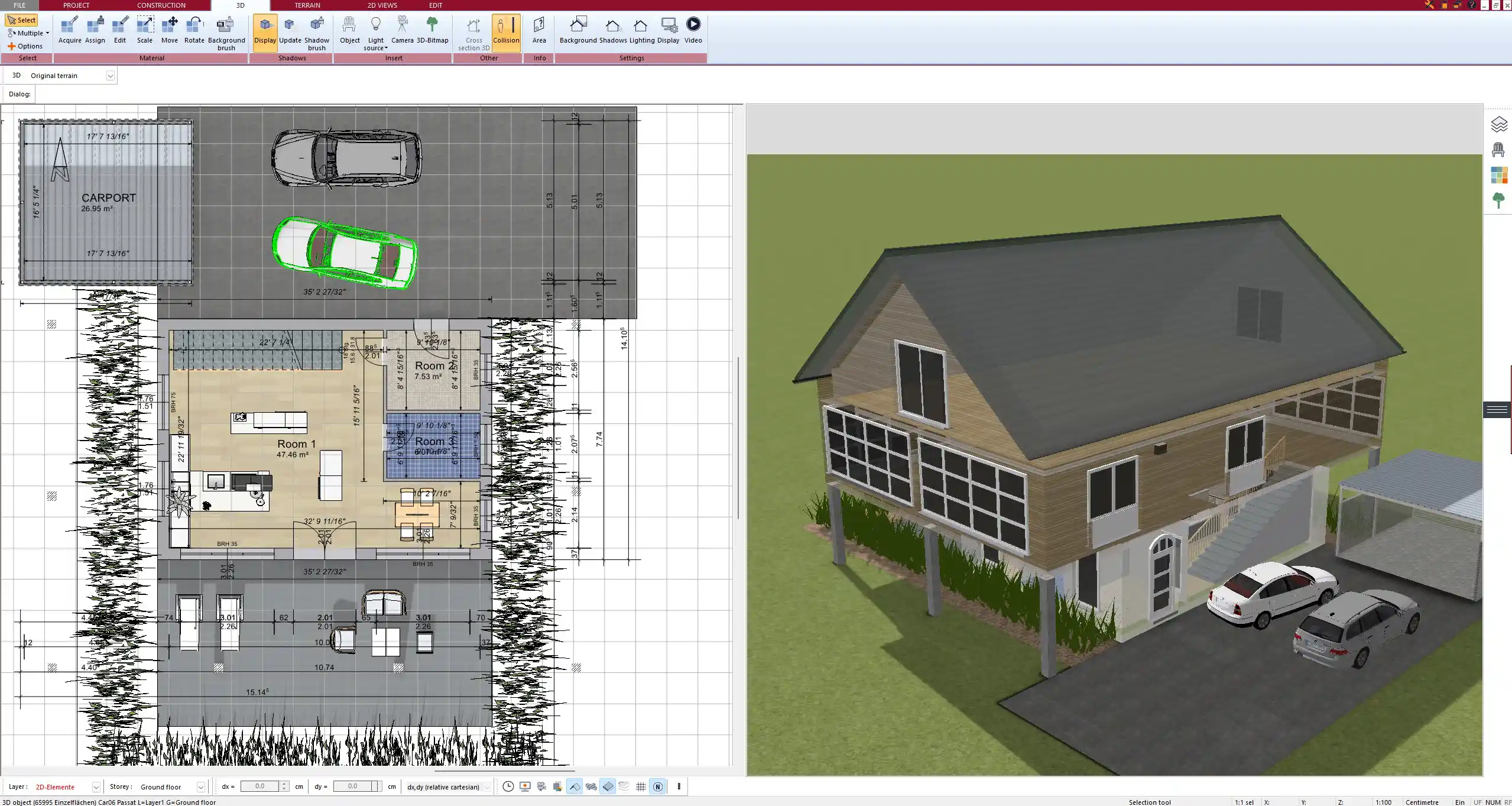
Task: Open the CONSTRUCTION ribbon tab
Action: [161, 5]
